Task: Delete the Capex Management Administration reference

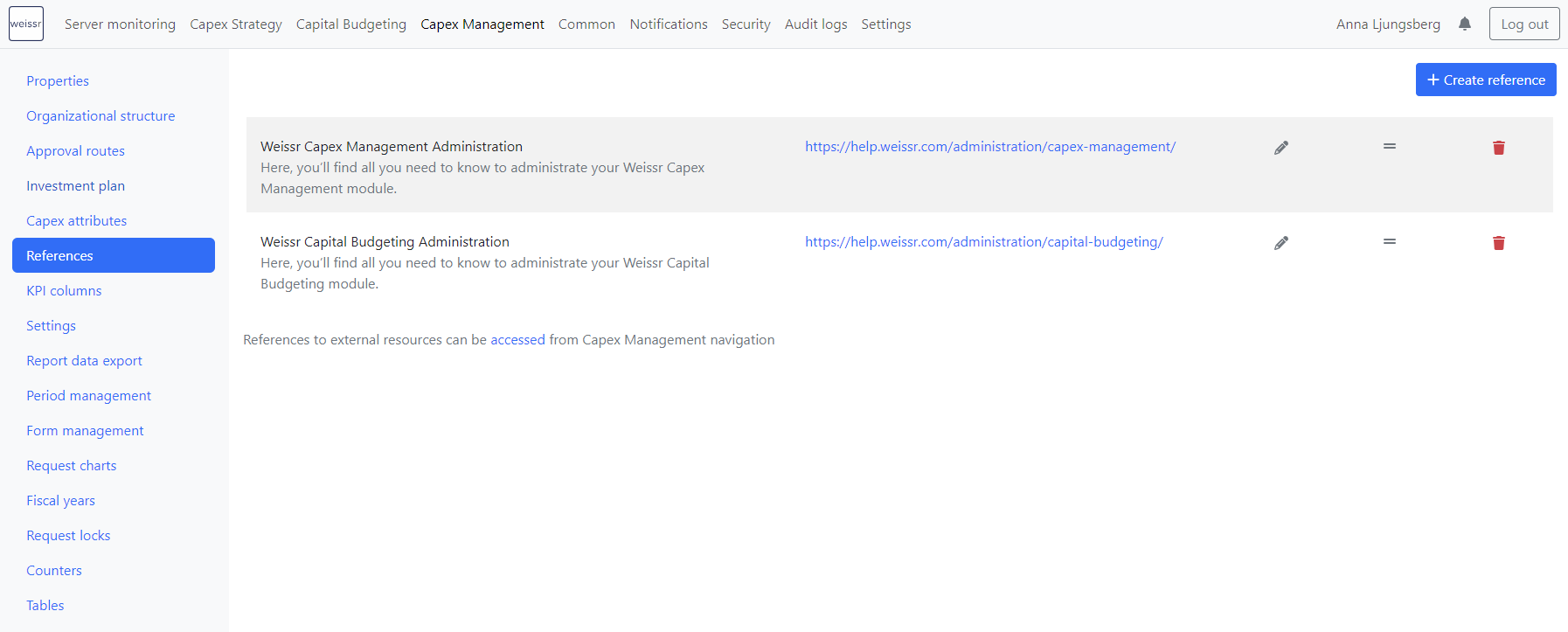Action: click(1499, 148)
